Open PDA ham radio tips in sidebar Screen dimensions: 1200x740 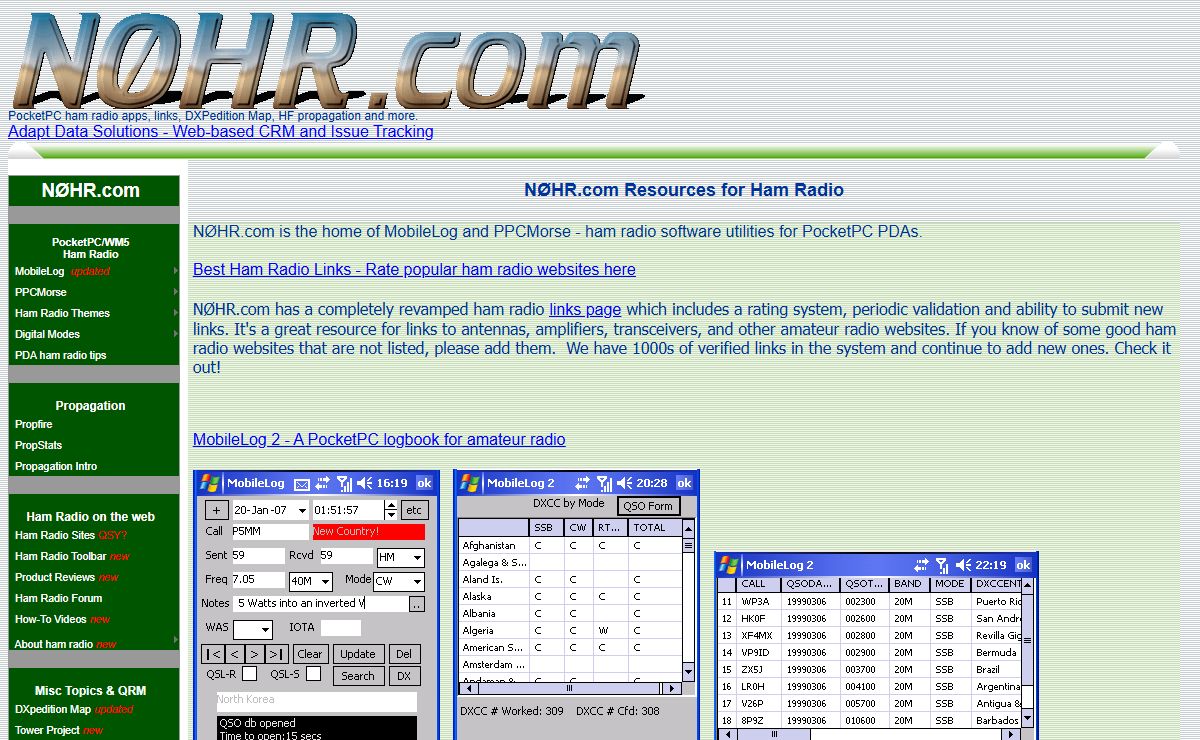pyautogui.click(x=60, y=355)
